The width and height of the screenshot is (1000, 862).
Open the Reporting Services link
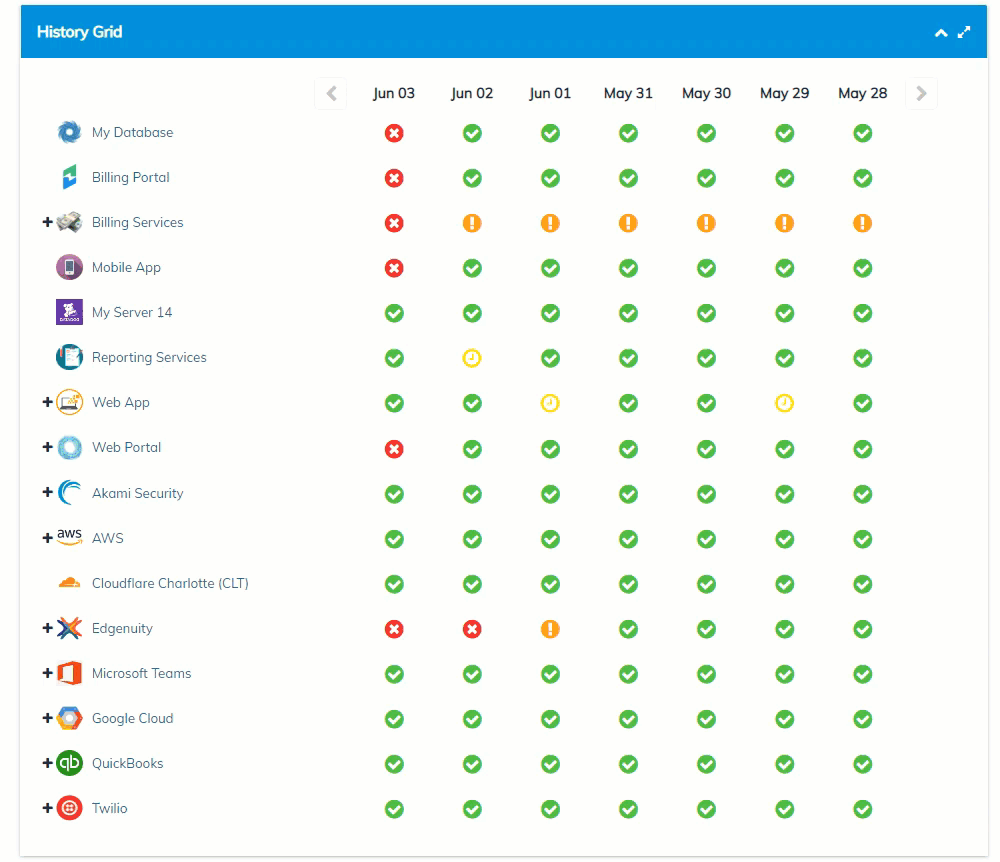pyautogui.click(x=149, y=358)
